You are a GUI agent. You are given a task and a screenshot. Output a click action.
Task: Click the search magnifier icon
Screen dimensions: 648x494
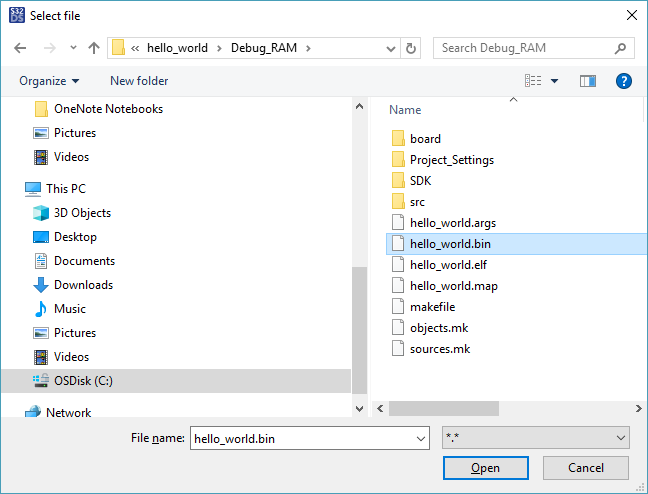click(x=620, y=48)
